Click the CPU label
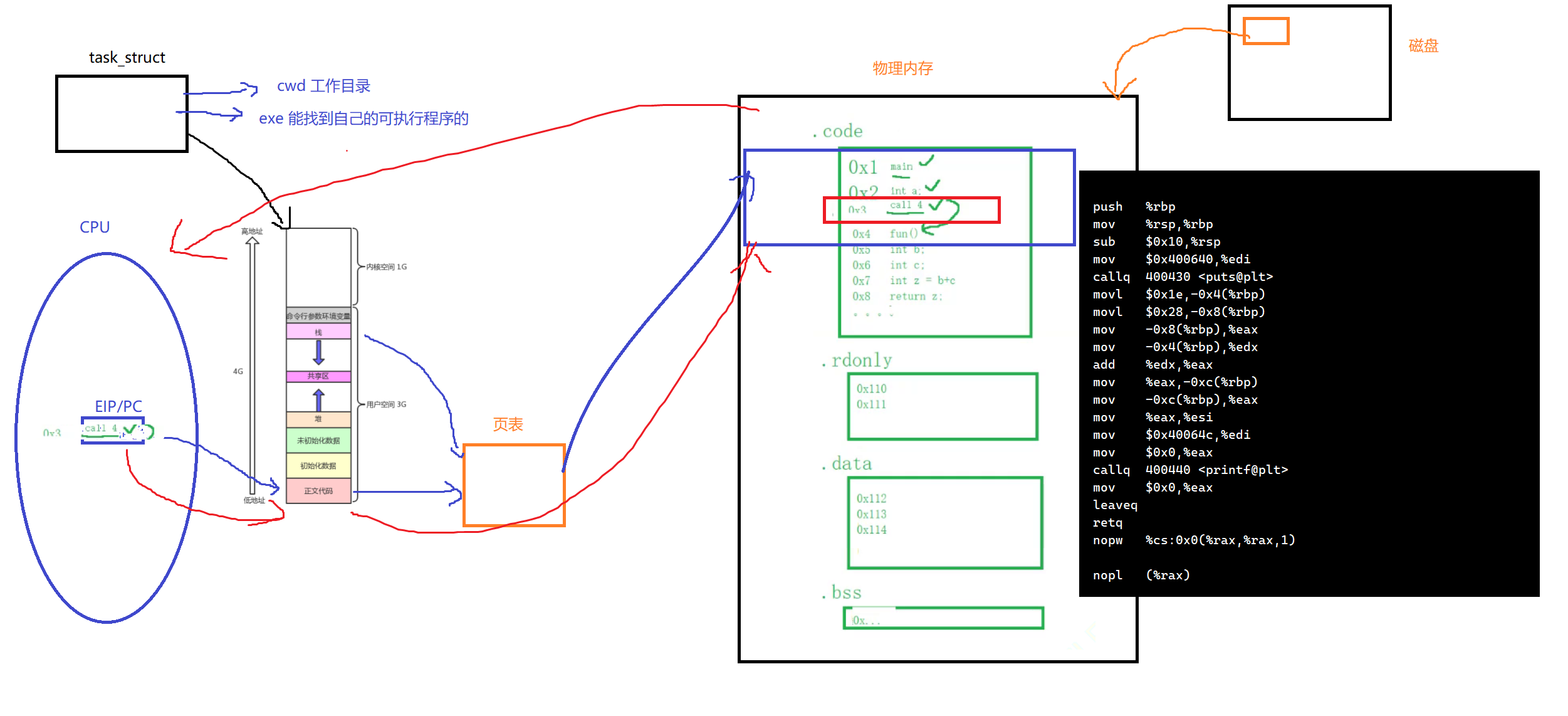Viewport: 1568px width, 716px height. click(x=95, y=227)
